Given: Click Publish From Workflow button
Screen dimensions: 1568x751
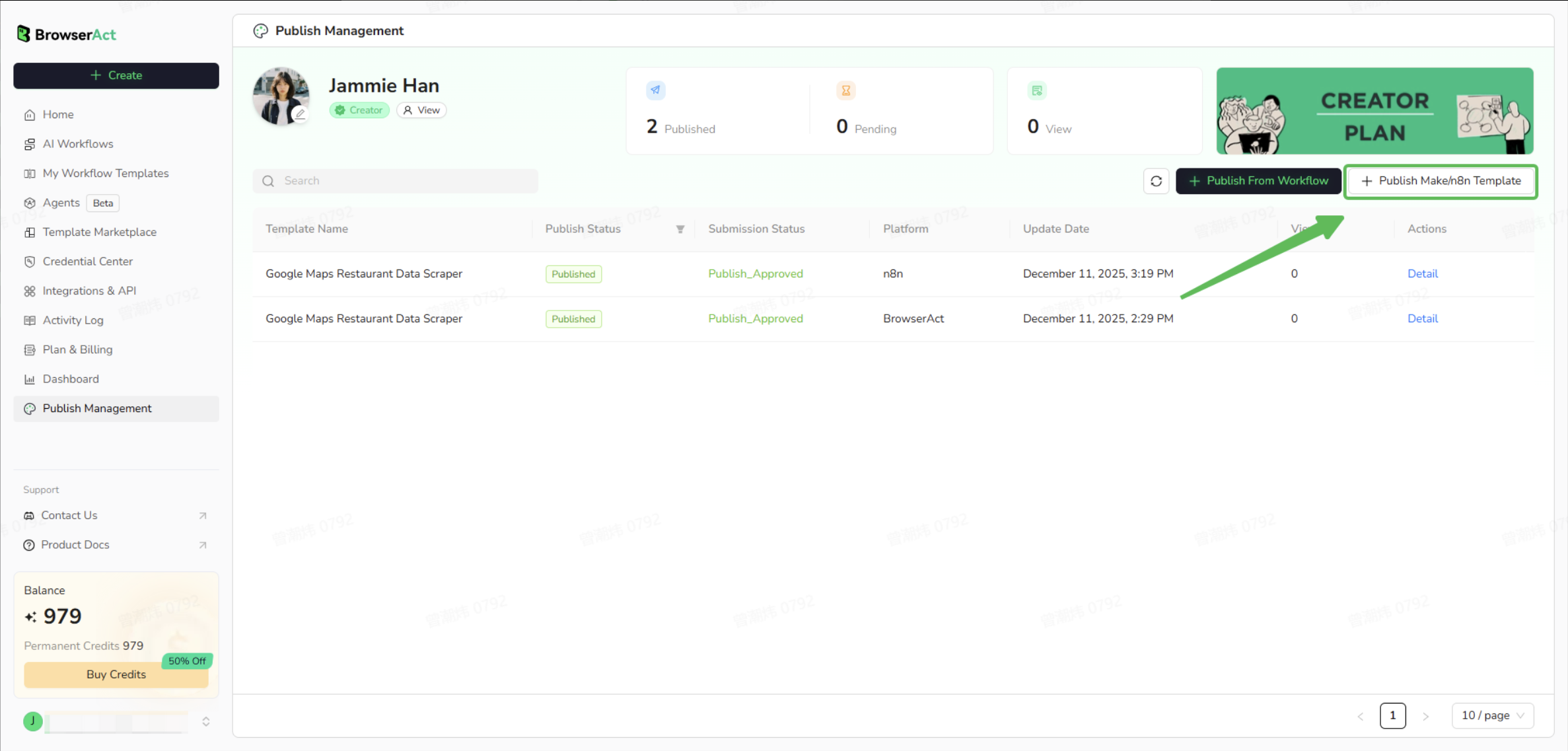Looking at the screenshot, I should (1258, 181).
